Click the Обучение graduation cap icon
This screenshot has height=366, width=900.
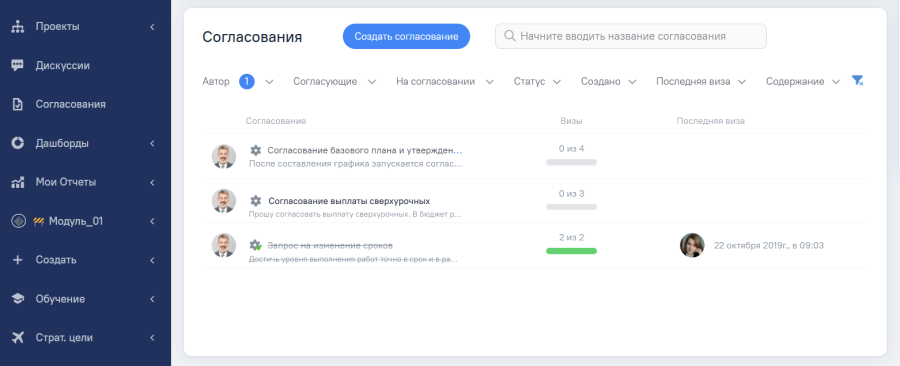pyautogui.click(x=18, y=299)
